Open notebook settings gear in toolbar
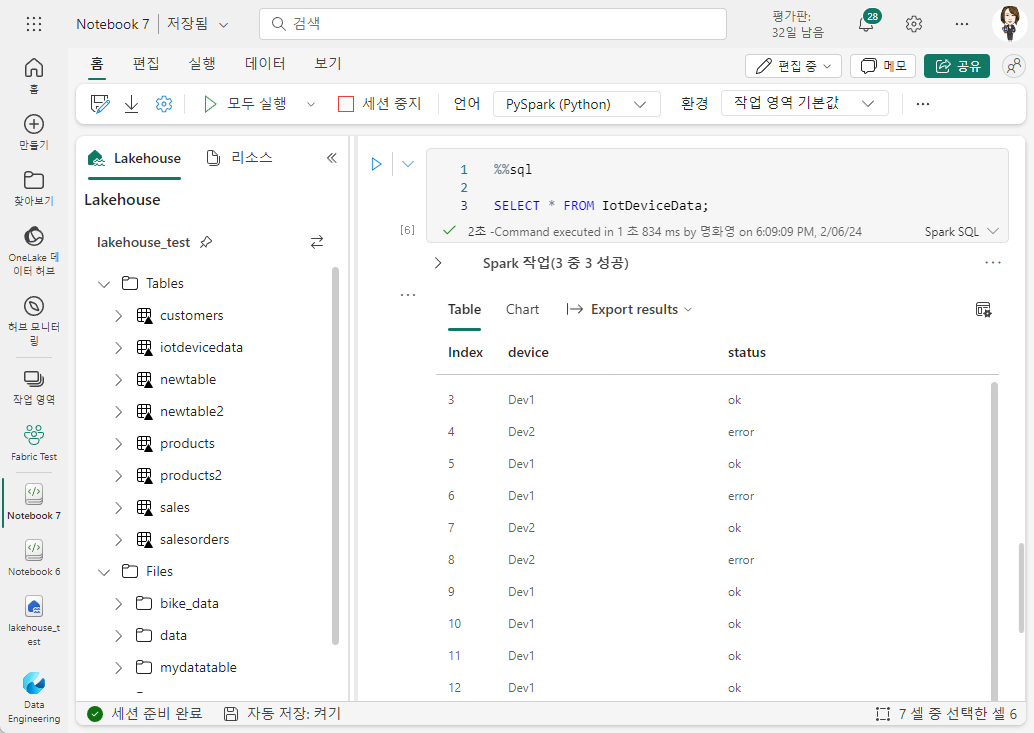 pos(164,104)
